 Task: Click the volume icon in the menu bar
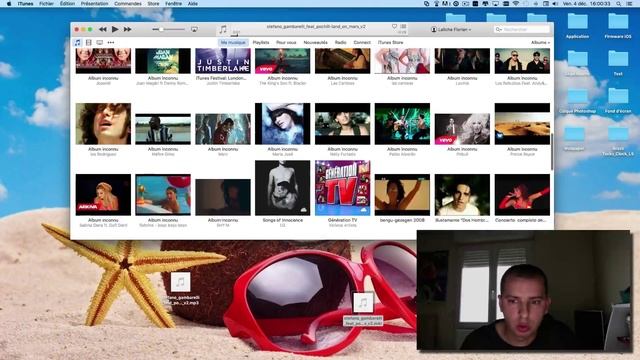coord(555,3)
